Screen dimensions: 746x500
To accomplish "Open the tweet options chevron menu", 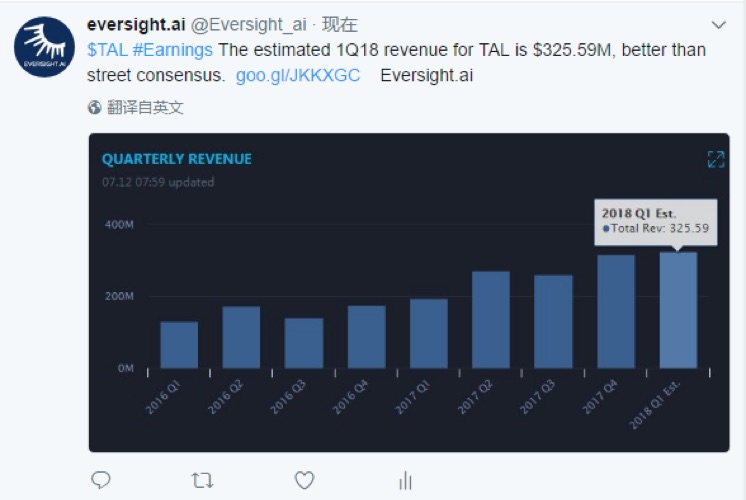I will 718,25.
